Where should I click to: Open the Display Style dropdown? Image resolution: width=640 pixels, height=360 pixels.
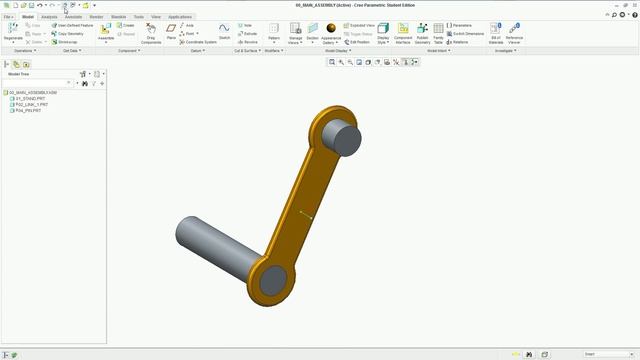(x=383, y=40)
